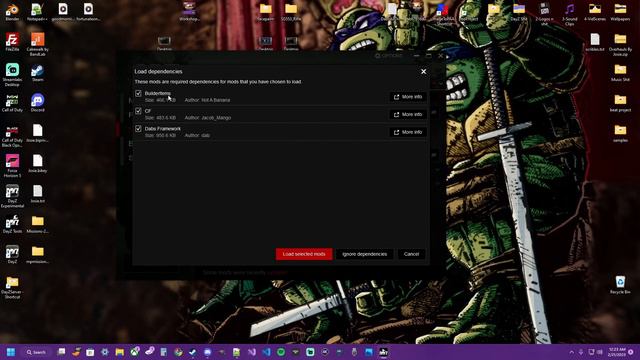Launch FileZilla from the desktop

pyautogui.click(x=12, y=42)
